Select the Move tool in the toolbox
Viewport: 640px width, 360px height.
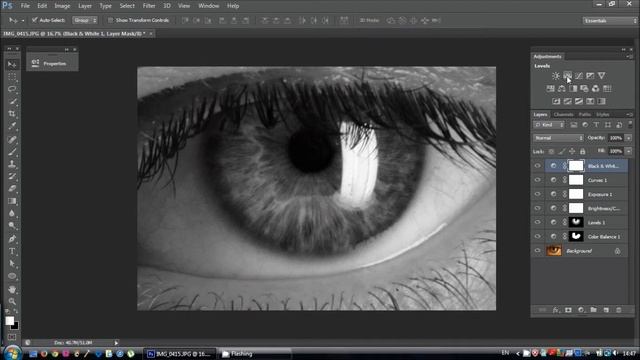click(12, 64)
